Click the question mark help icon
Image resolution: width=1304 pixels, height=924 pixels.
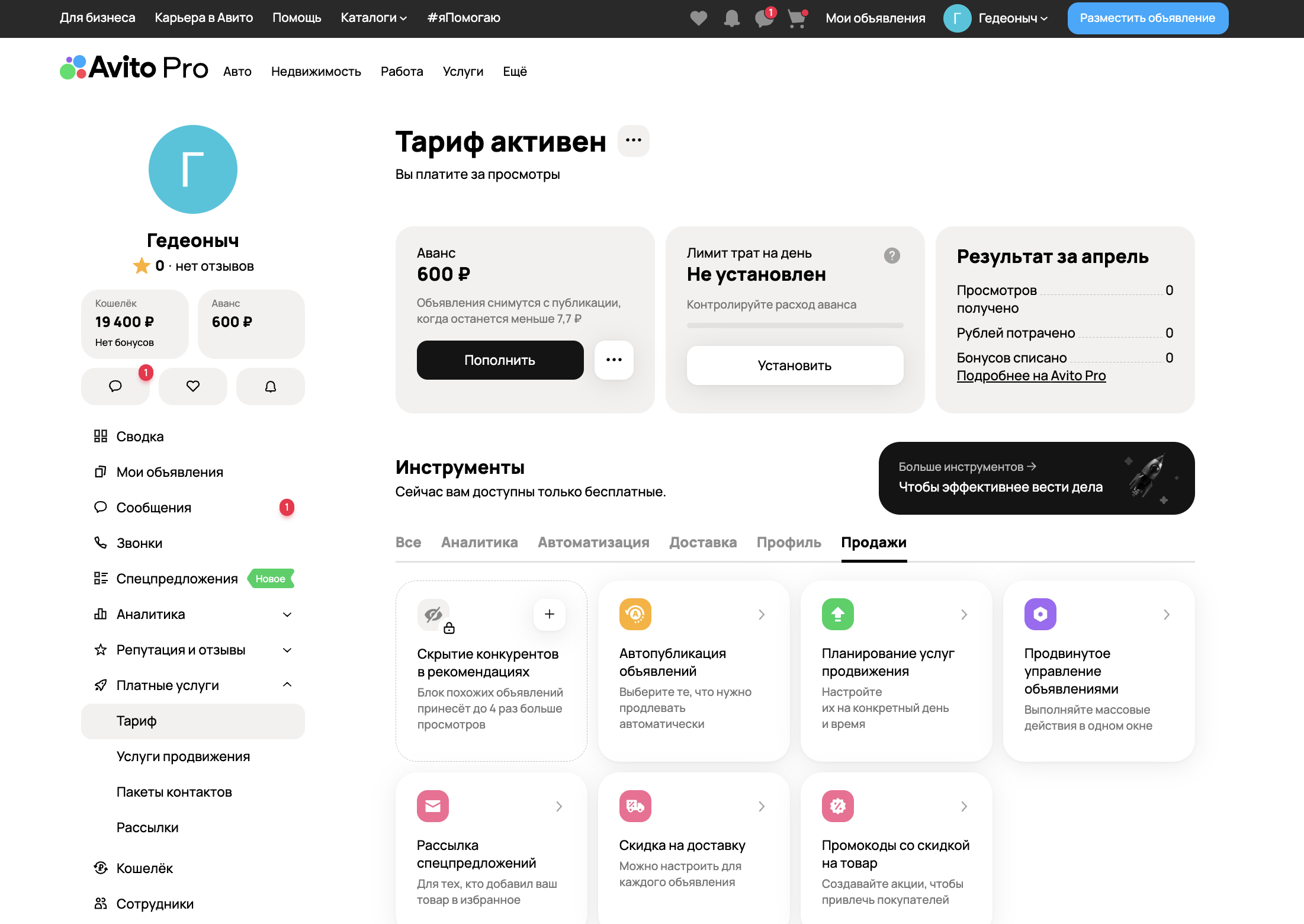(x=892, y=255)
